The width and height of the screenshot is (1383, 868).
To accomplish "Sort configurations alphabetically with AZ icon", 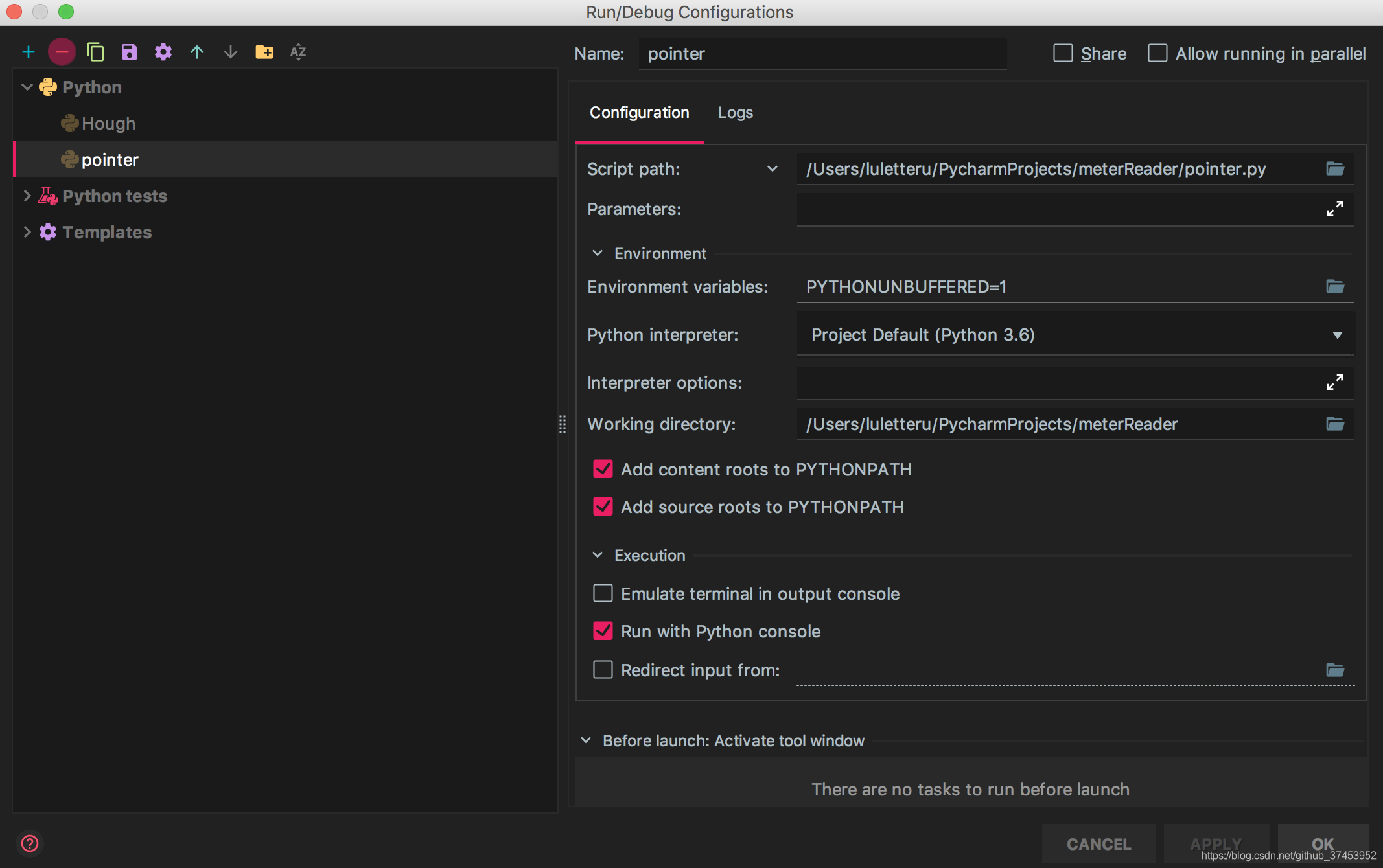I will pos(298,52).
